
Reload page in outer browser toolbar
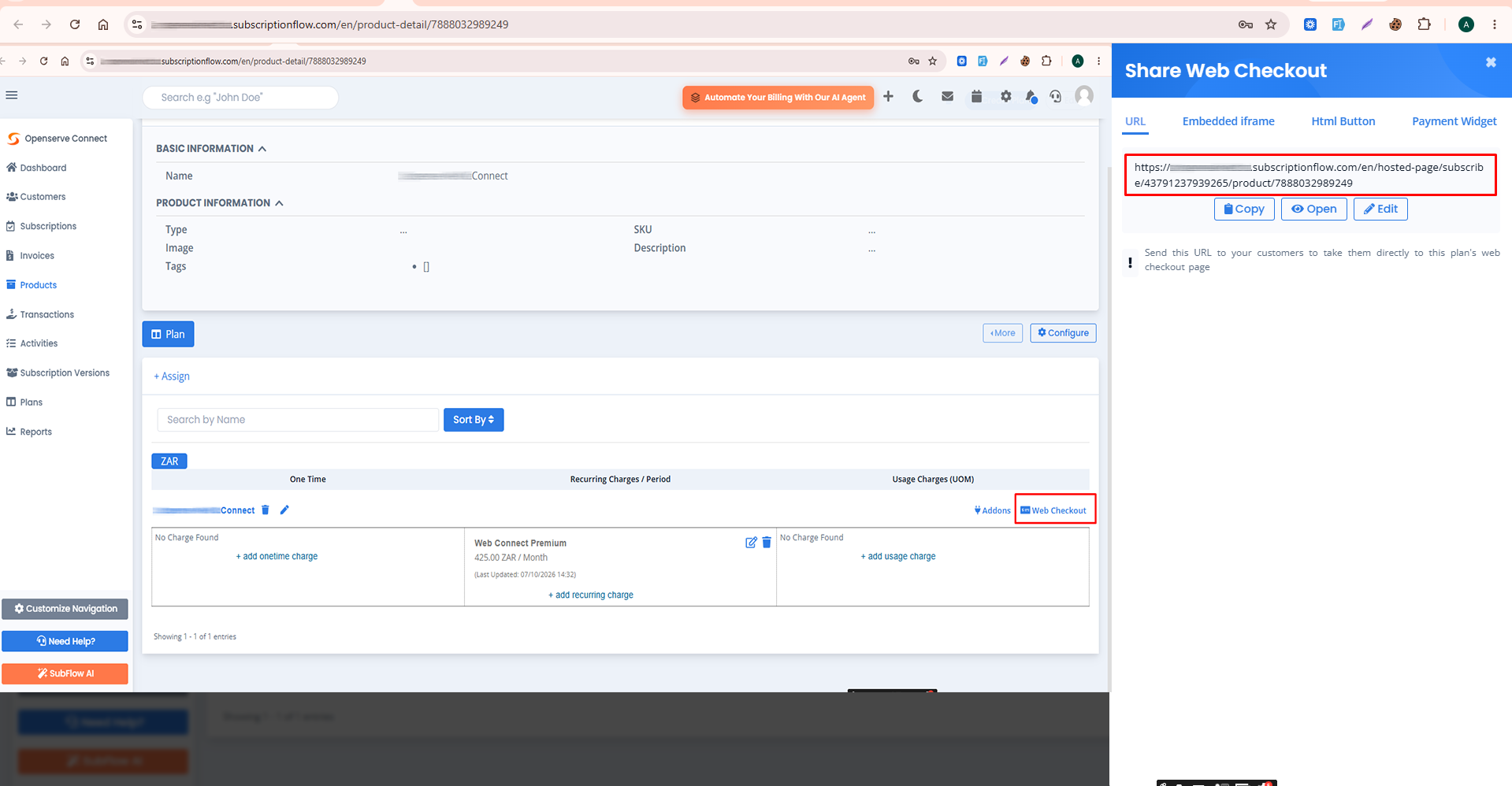pos(75,24)
